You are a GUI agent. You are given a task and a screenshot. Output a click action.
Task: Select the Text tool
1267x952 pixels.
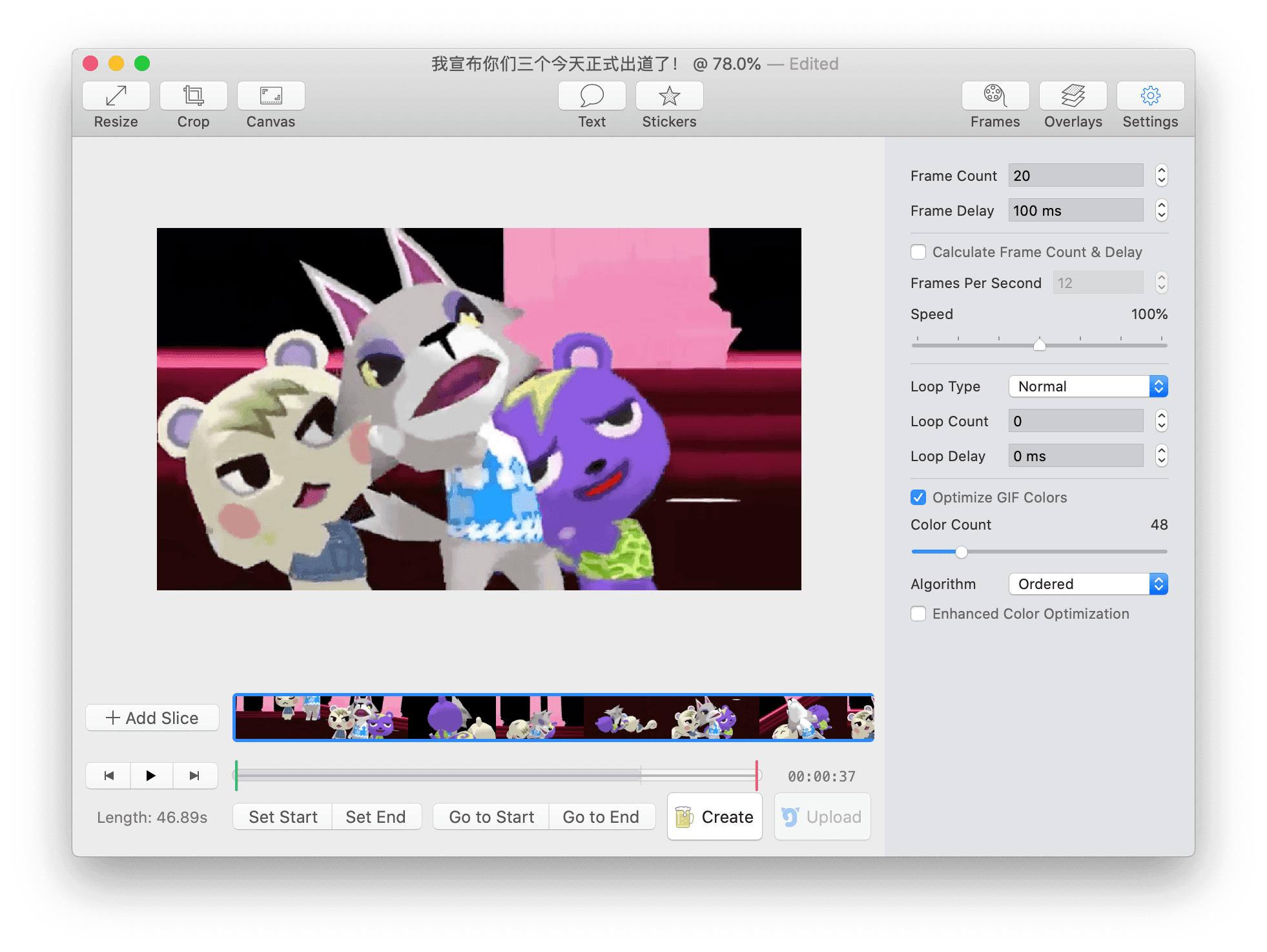pos(590,105)
